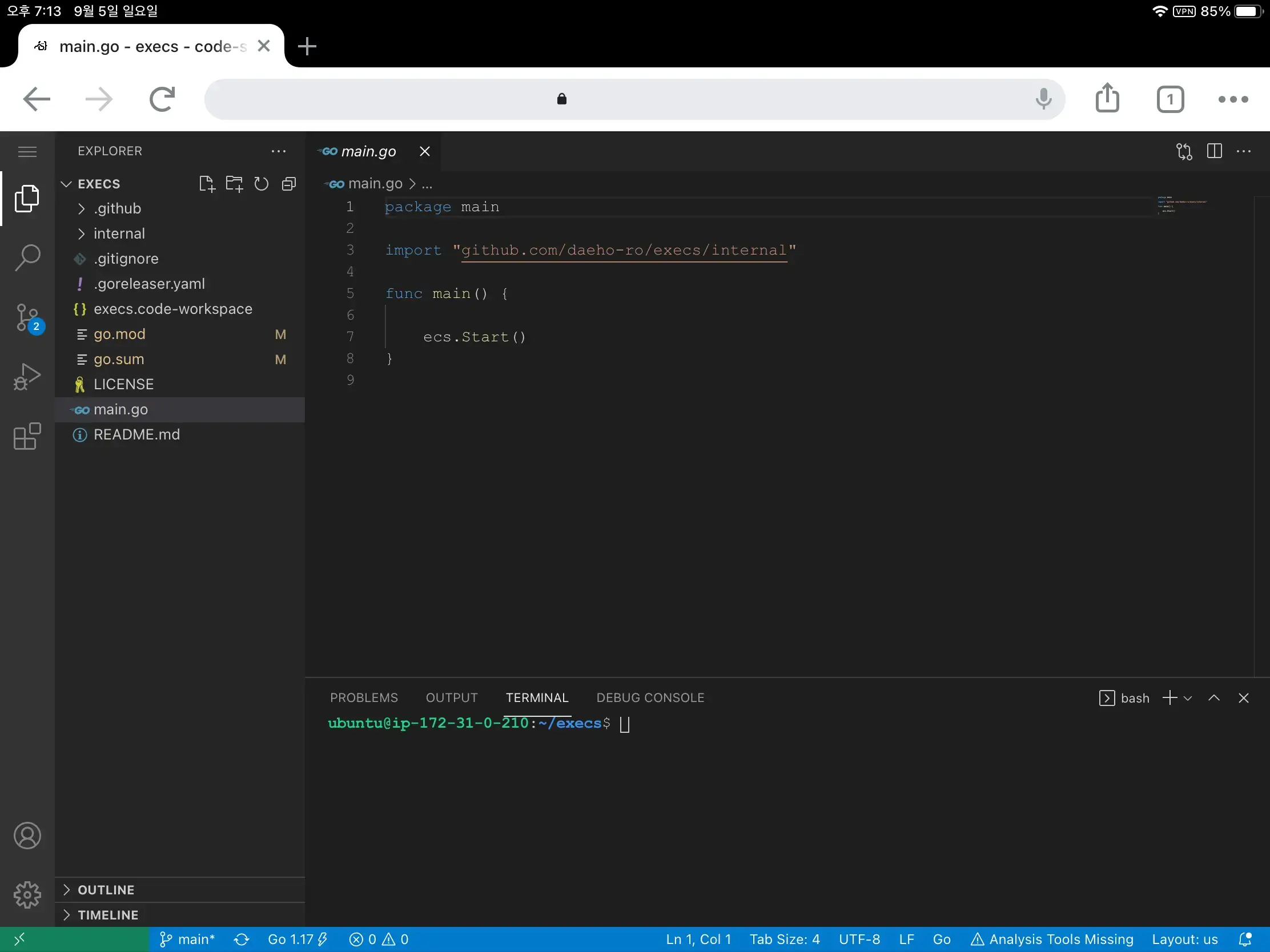Viewport: 1270px width, 952px height.
Task: Click the New File icon in explorer
Action: pyautogui.click(x=206, y=184)
